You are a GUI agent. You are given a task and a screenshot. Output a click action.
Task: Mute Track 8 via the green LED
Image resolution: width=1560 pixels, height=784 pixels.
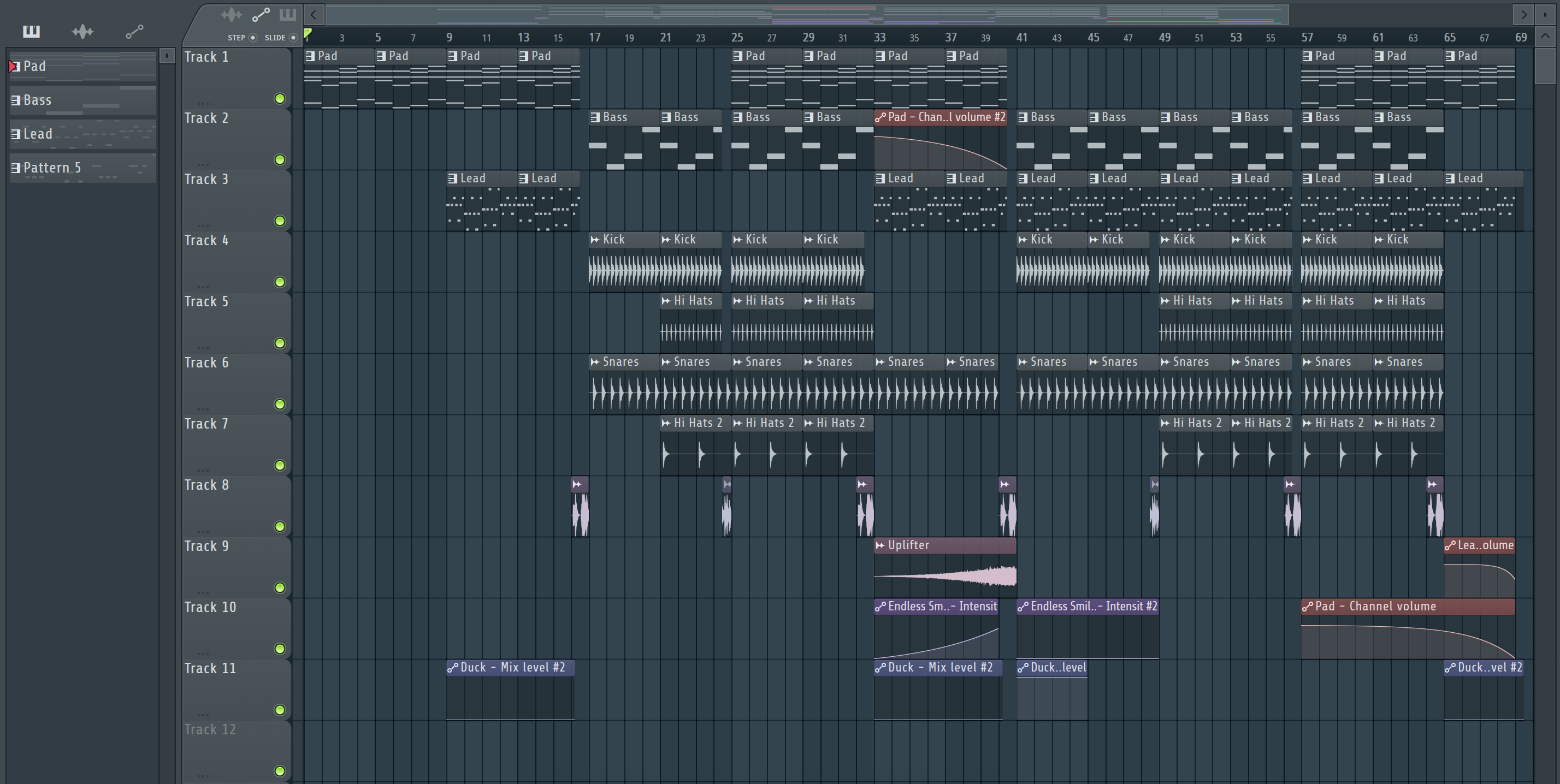(x=280, y=527)
